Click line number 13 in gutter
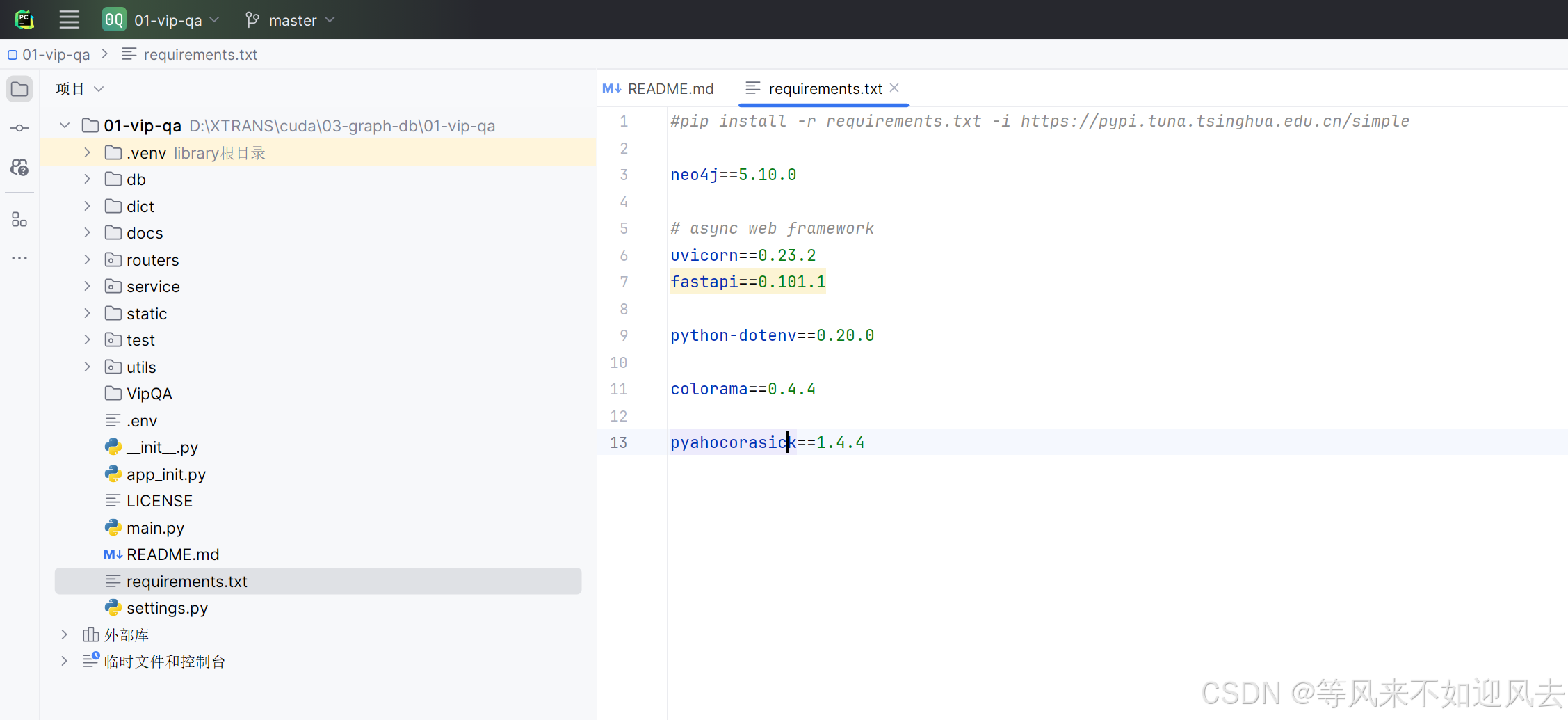The width and height of the screenshot is (1568, 720). (618, 442)
